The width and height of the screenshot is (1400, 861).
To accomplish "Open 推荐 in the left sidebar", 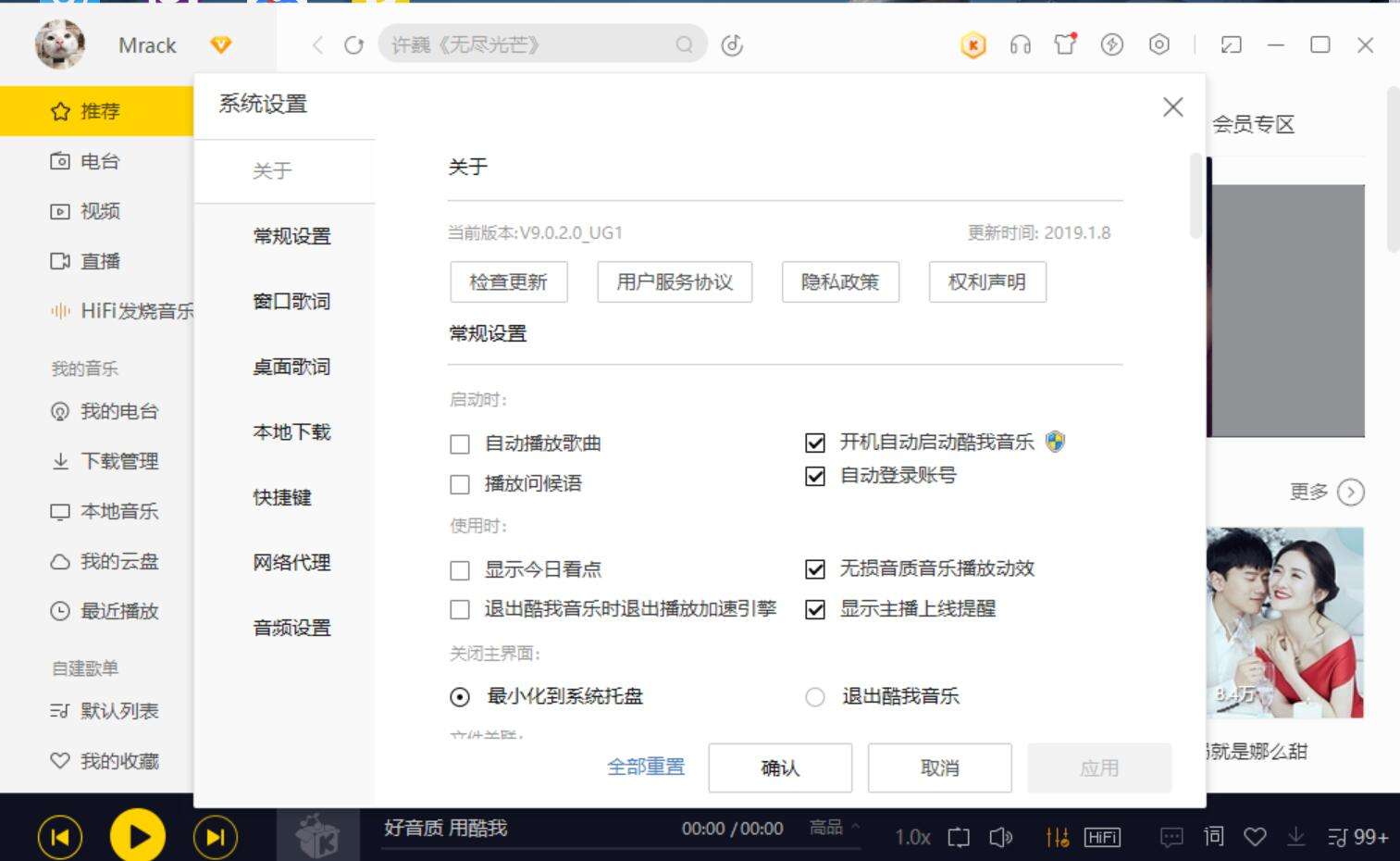I will tap(97, 111).
